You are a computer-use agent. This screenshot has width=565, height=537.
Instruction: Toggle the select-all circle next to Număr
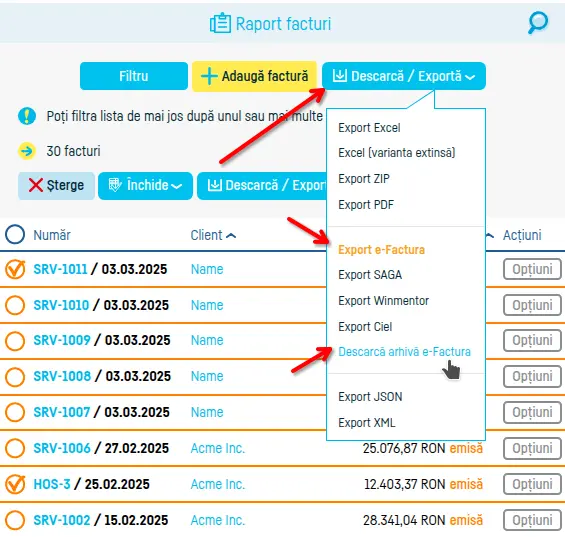[15, 234]
